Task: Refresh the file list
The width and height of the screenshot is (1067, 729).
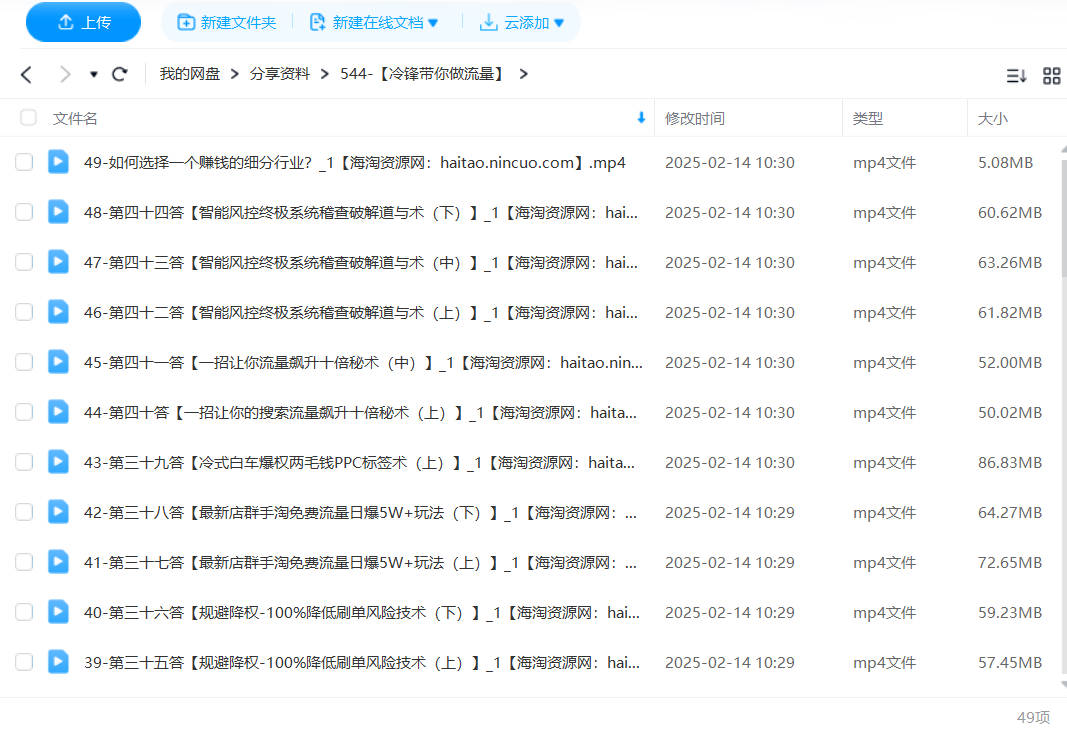Action: [x=120, y=74]
